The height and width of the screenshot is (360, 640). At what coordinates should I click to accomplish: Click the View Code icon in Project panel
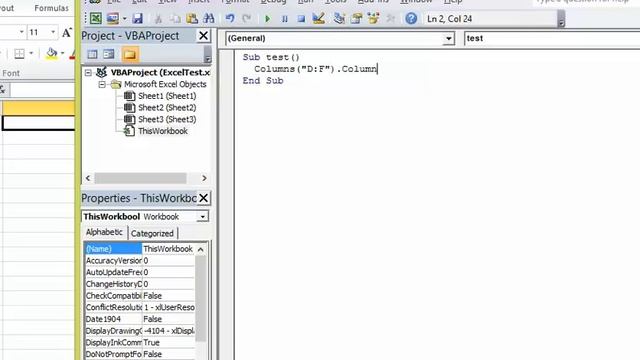coord(92,54)
